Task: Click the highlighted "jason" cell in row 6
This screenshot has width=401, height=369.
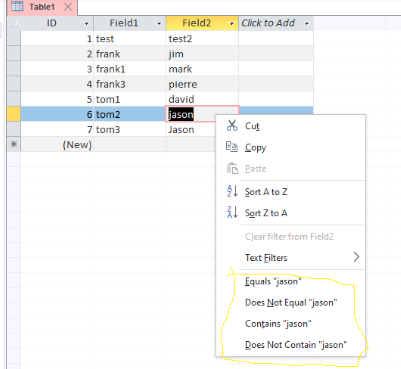Action: point(192,114)
